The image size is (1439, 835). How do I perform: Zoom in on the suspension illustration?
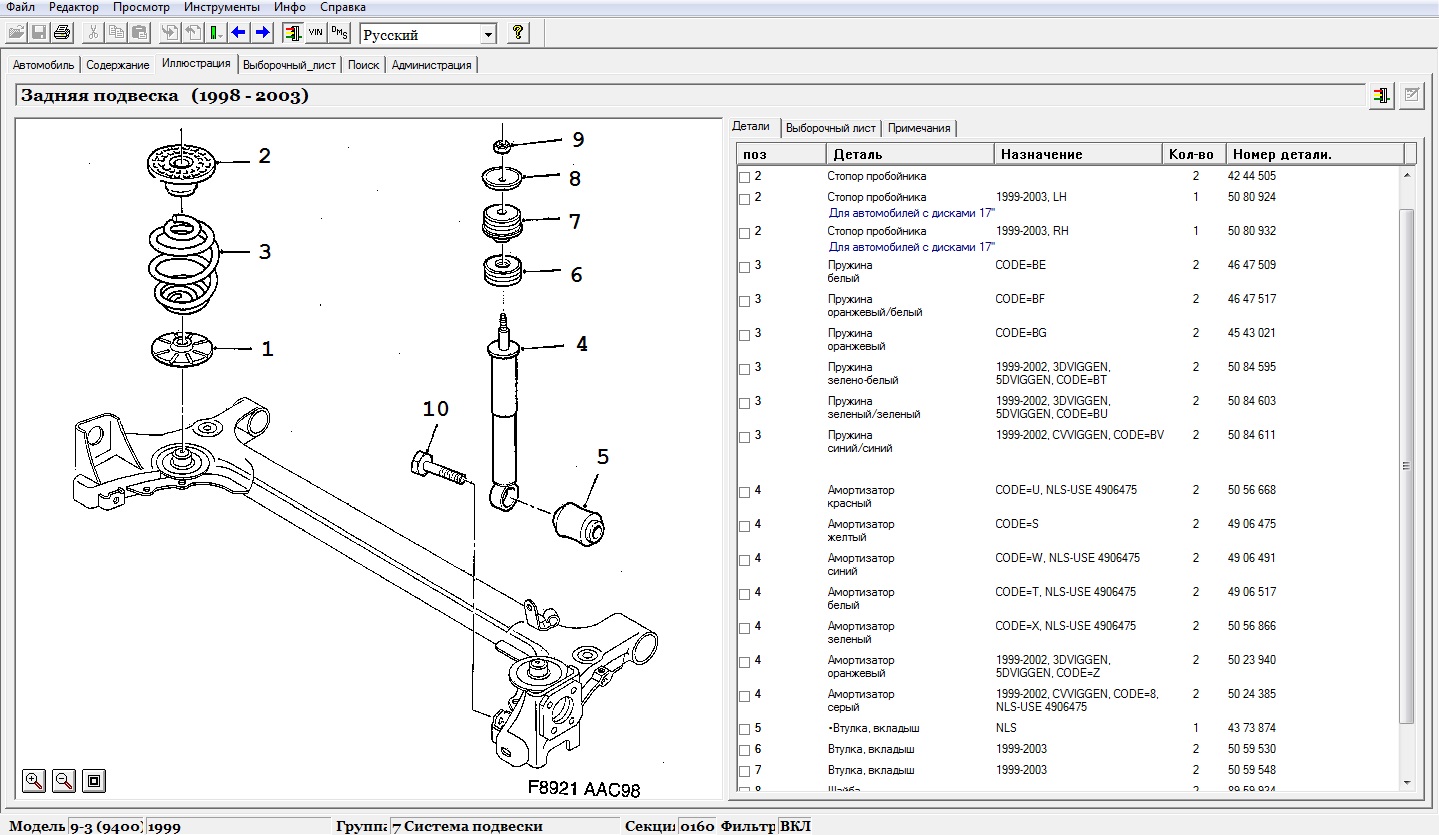34,780
